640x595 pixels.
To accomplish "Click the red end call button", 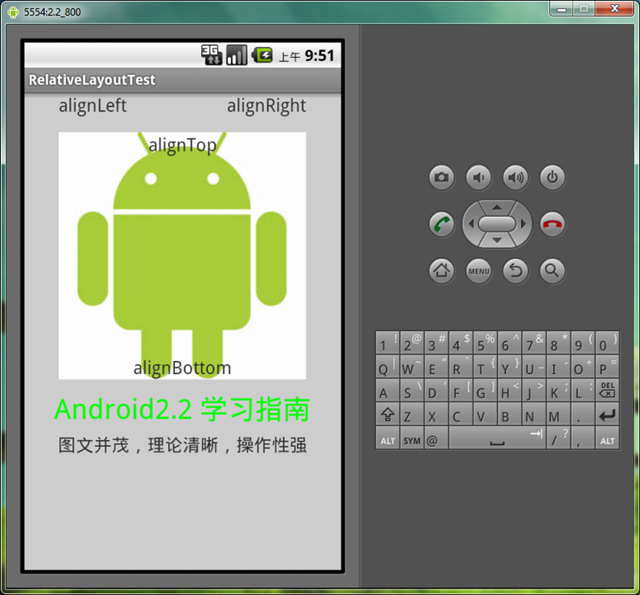I will click(553, 224).
